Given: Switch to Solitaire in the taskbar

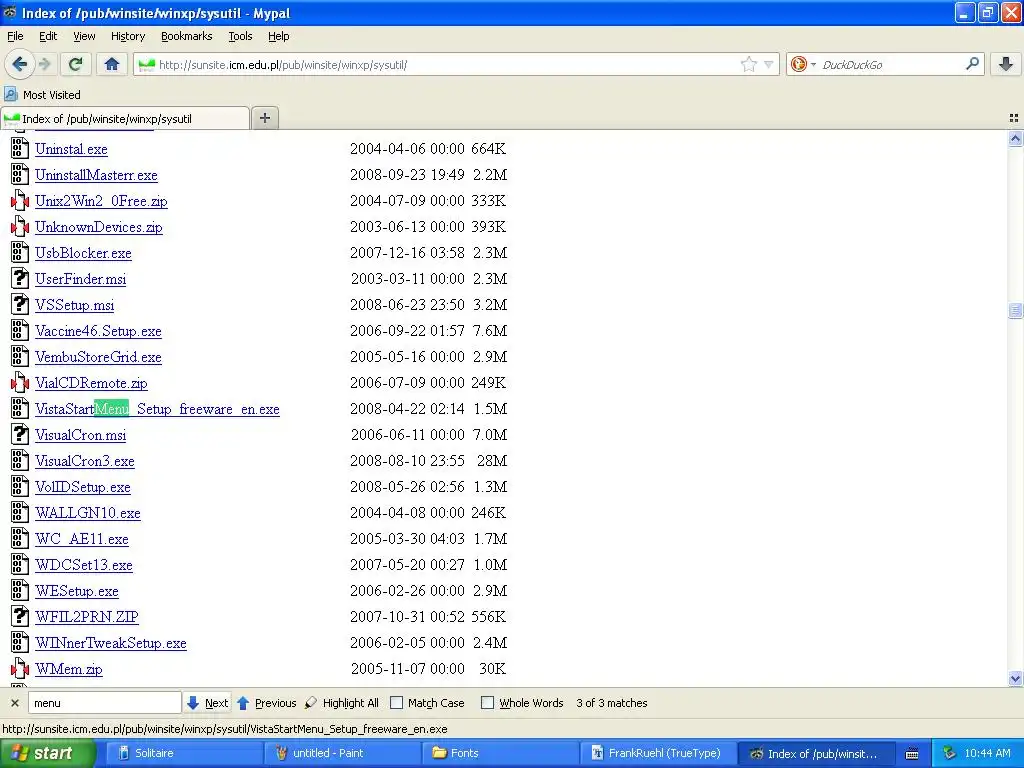Looking at the screenshot, I should 183,754.
